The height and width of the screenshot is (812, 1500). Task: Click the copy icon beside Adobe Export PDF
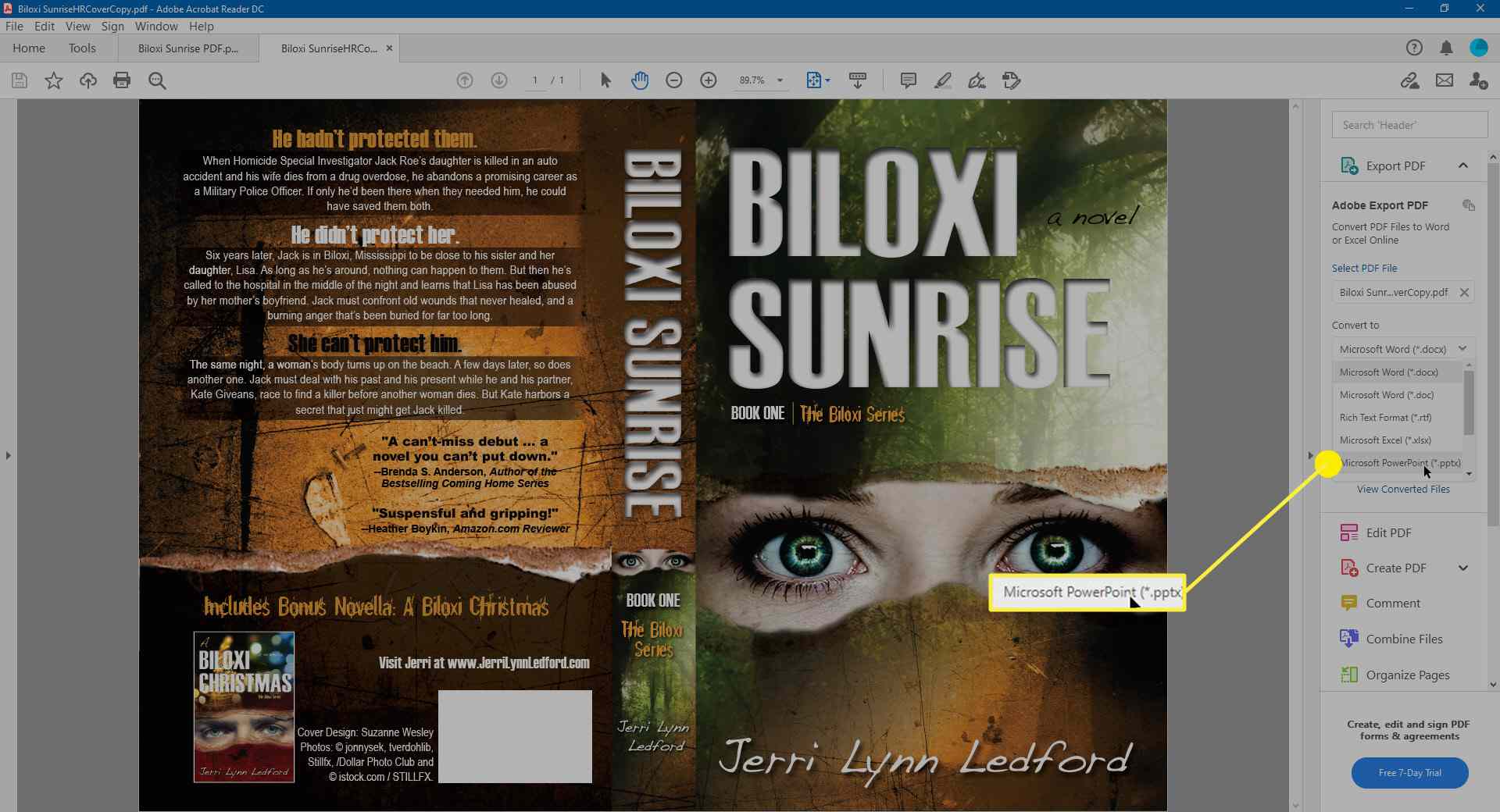pyautogui.click(x=1469, y=205)
